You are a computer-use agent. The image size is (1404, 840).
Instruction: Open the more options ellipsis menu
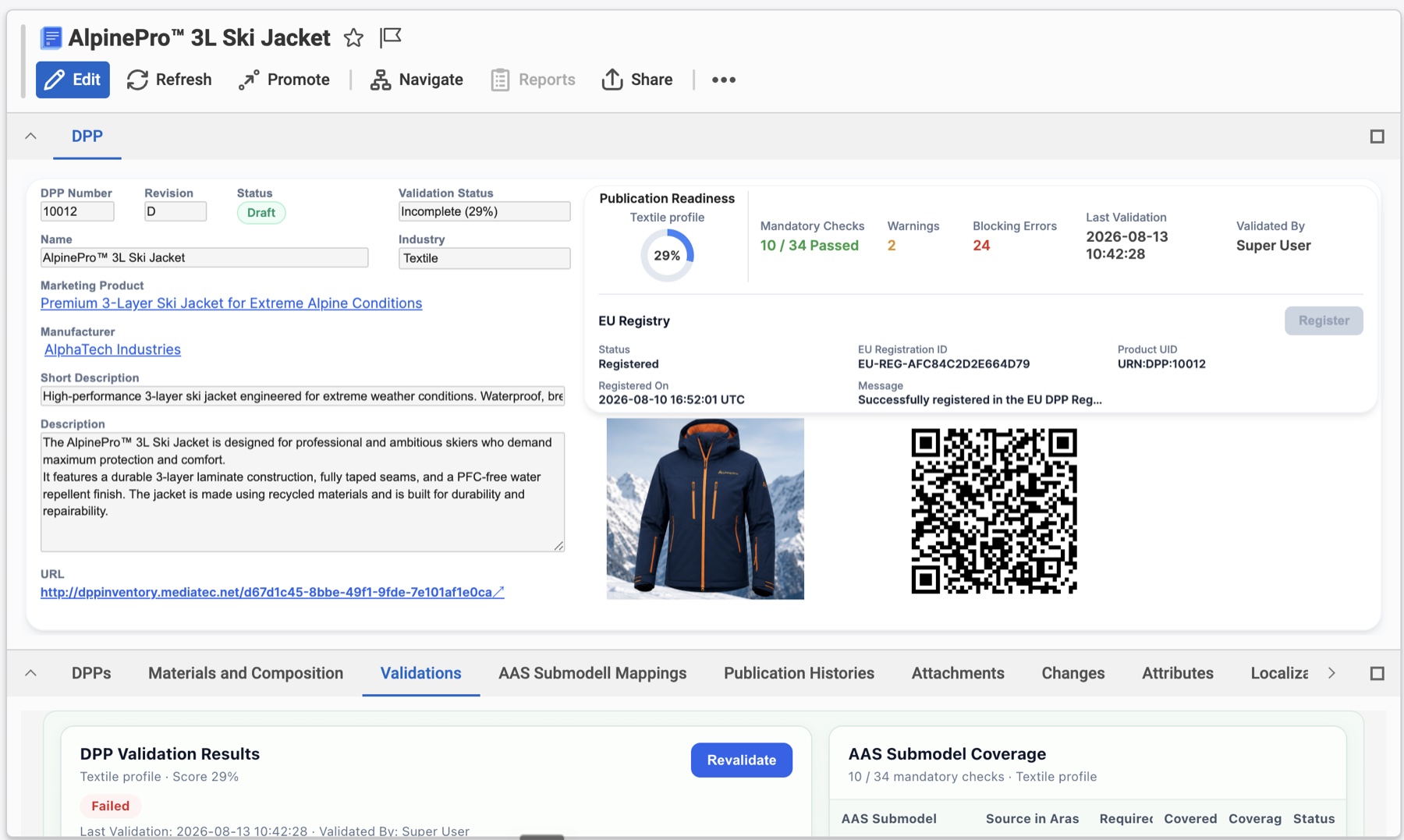(x=724, y=80)
